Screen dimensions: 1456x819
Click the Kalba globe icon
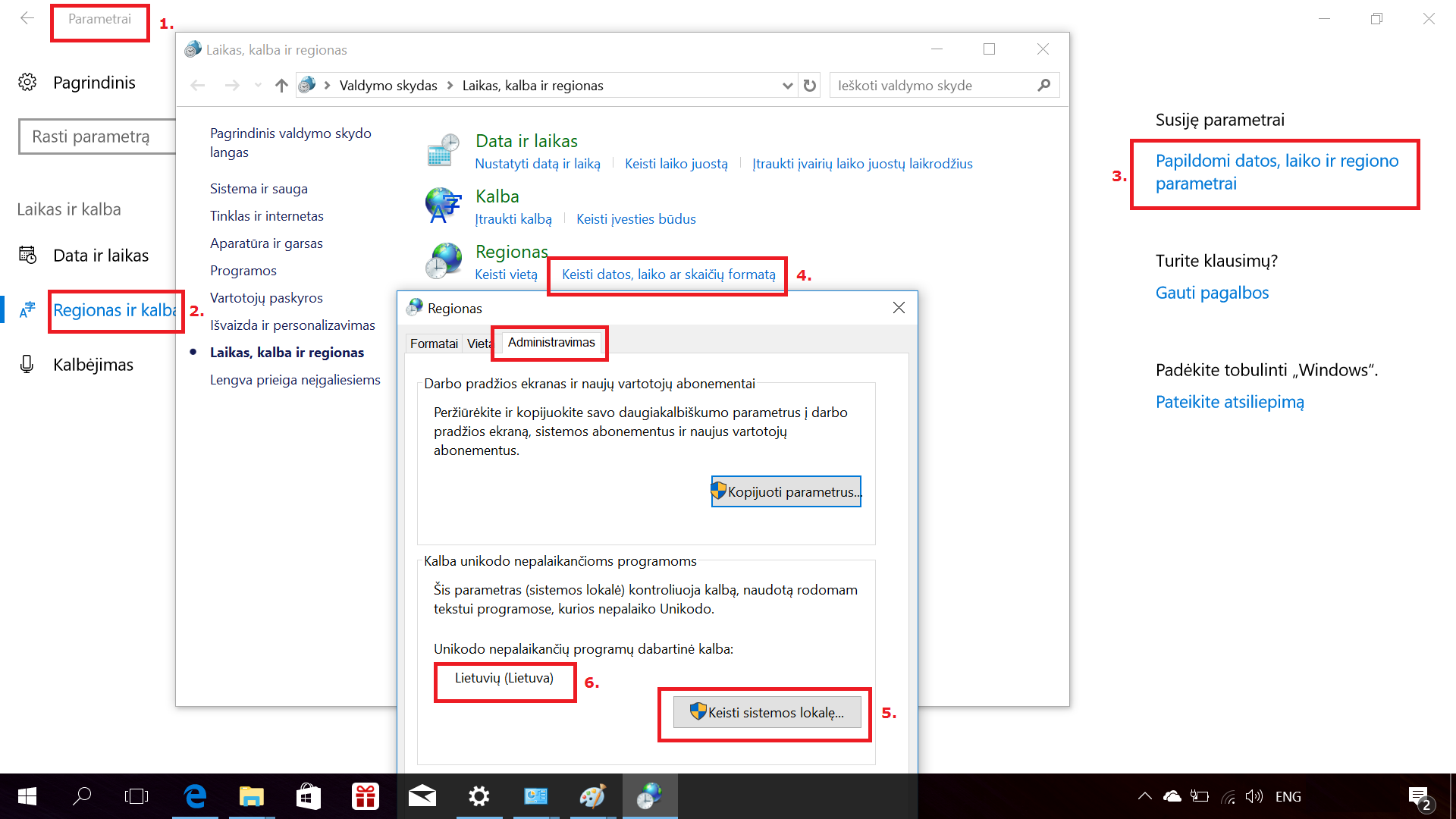click(x=444, y=206)
